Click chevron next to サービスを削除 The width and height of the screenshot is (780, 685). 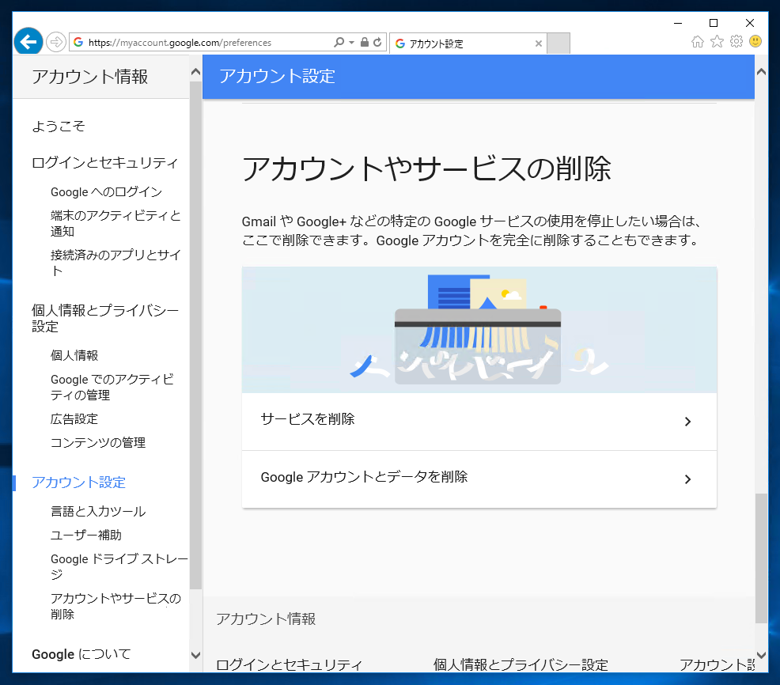click(x=687, y=422)
